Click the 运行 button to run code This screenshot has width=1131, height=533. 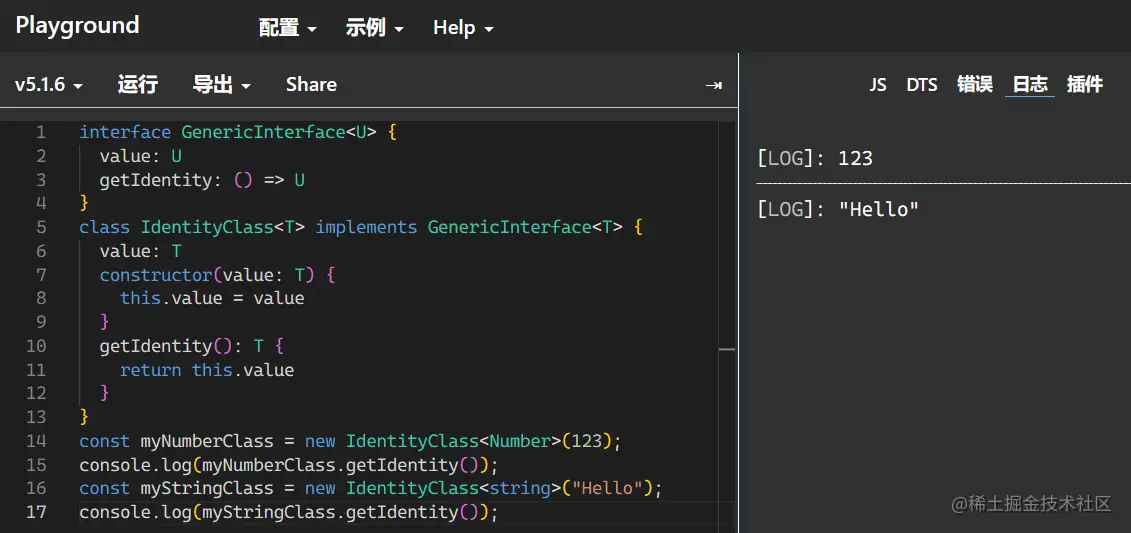(x=138, y=84)
